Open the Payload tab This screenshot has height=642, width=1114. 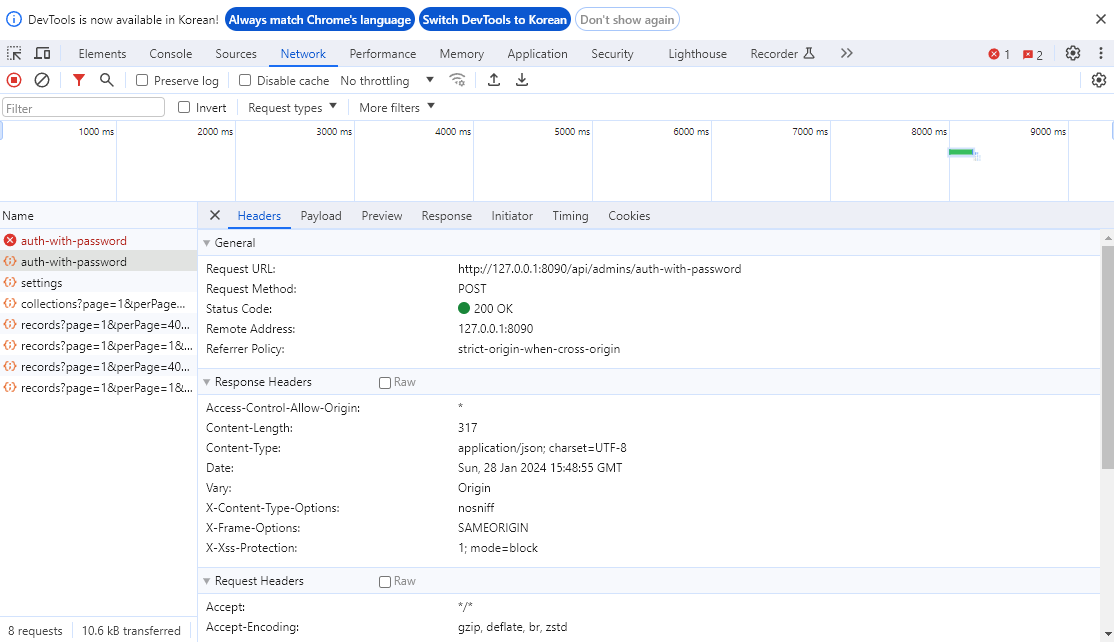click(320, 216)
